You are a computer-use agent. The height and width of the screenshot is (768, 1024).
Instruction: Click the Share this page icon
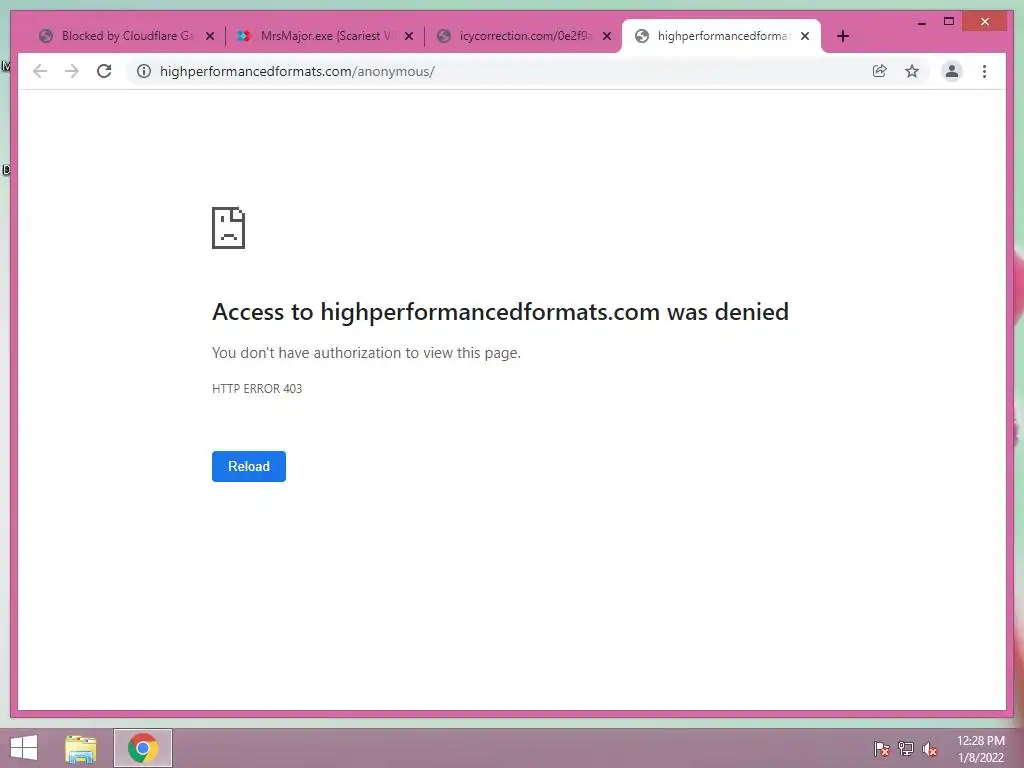[880, 71]
